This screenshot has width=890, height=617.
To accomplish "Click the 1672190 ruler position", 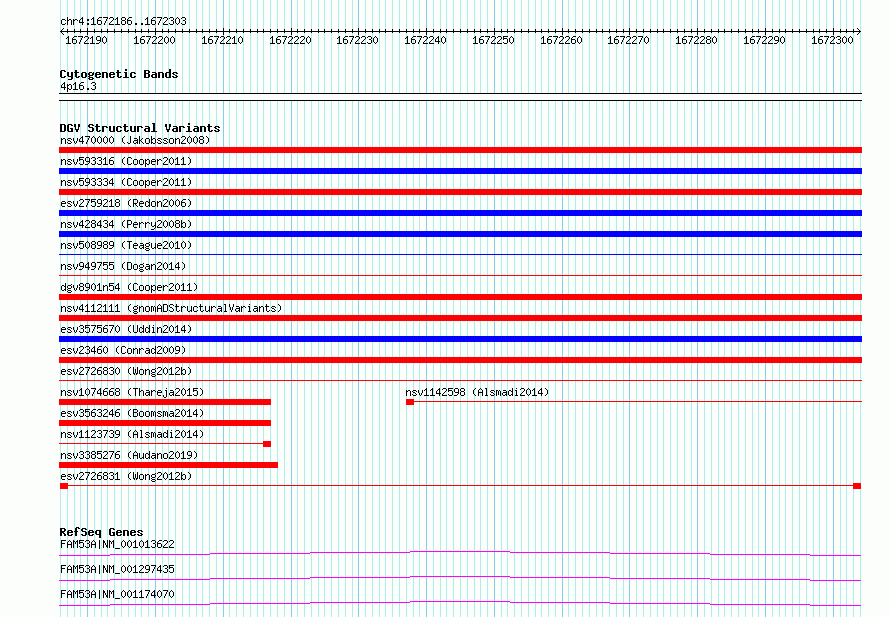I will 86,40.
